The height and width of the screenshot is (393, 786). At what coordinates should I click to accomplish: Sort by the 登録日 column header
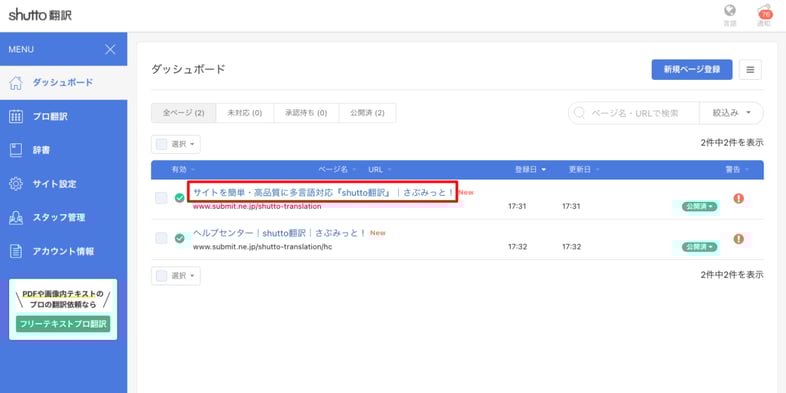(530, 170)
